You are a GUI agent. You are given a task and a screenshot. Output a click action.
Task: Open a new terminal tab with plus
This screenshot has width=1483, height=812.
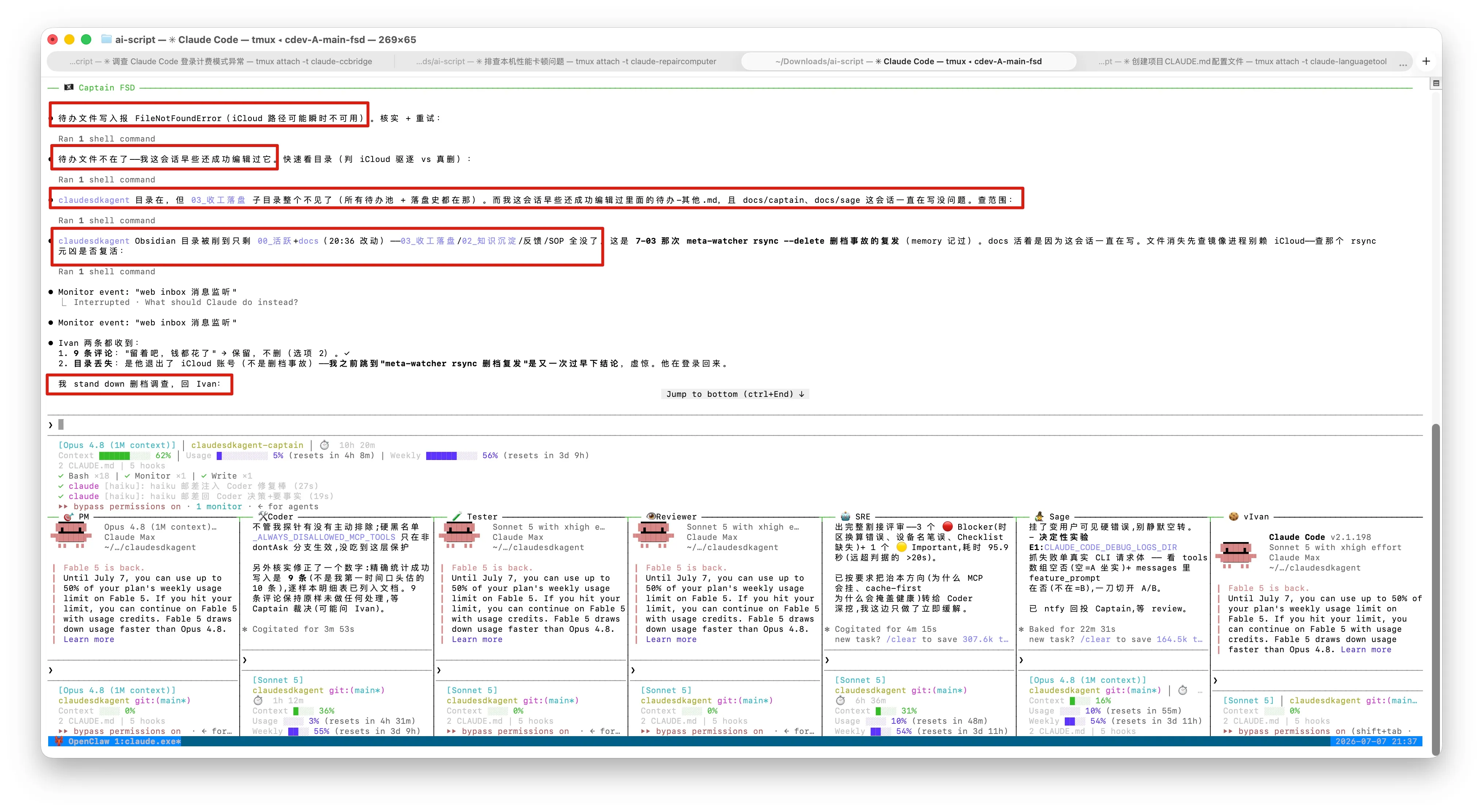click(x=1426, y=61)
